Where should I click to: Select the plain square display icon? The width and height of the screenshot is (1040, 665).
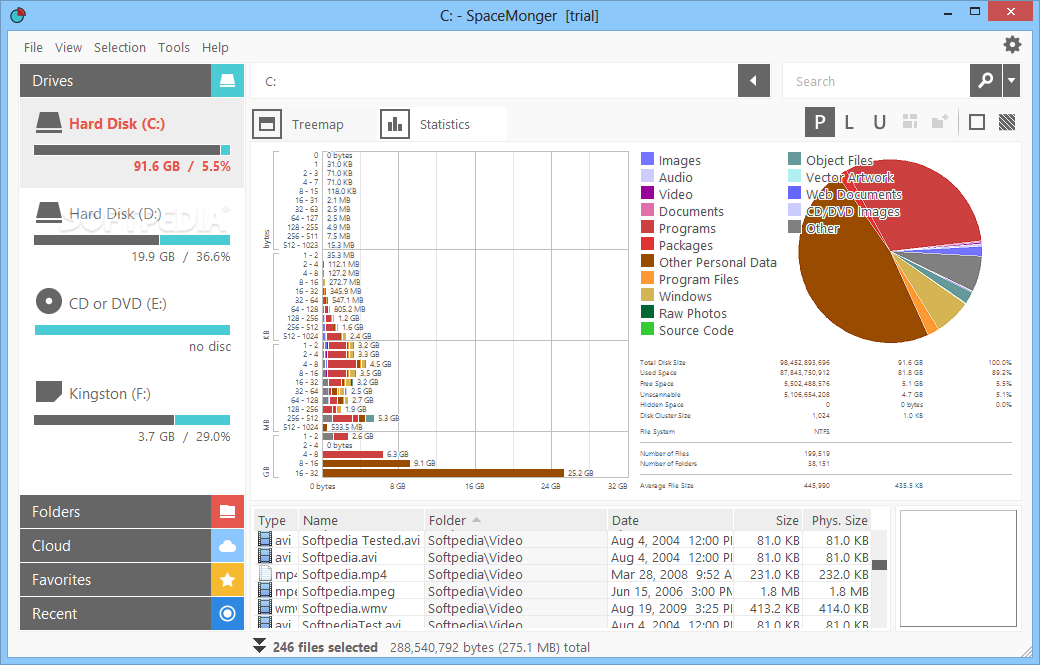pos(977,122)
